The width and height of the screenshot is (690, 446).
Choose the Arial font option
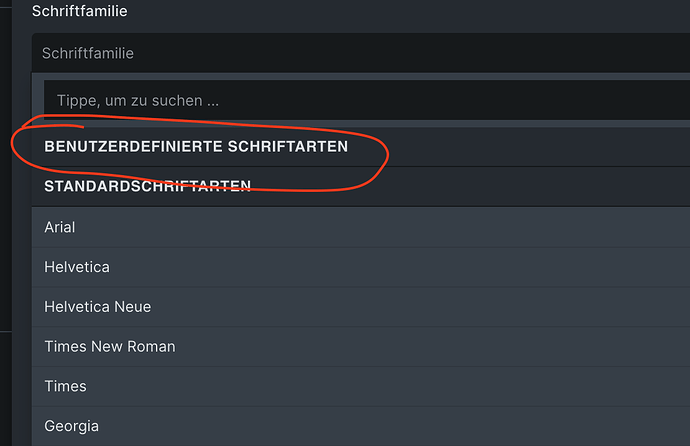coord(60,227)
